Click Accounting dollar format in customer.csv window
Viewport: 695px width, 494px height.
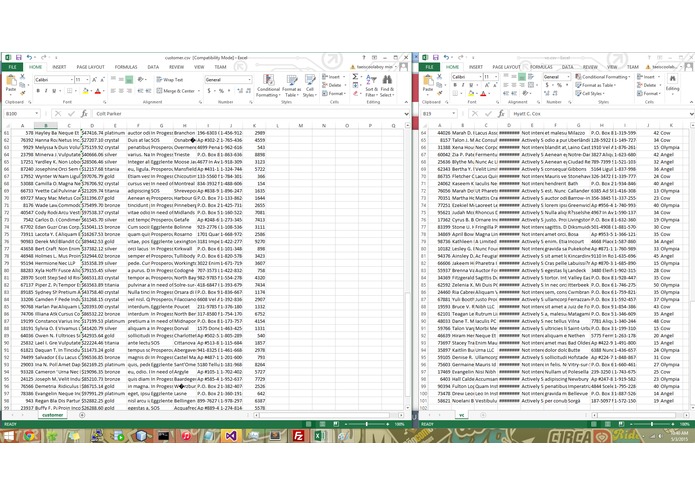coord(209,91)
